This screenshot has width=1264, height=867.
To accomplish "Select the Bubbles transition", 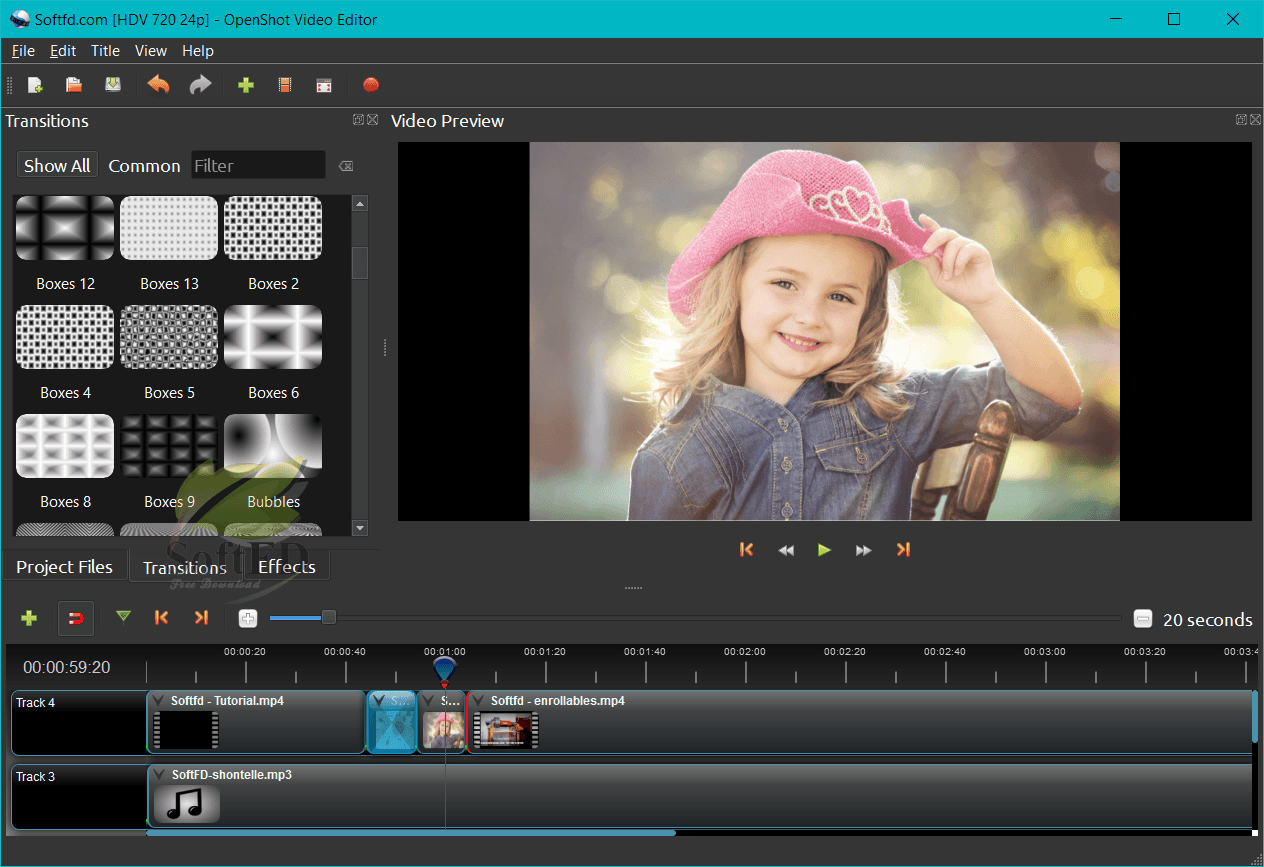I will point(273,462).
